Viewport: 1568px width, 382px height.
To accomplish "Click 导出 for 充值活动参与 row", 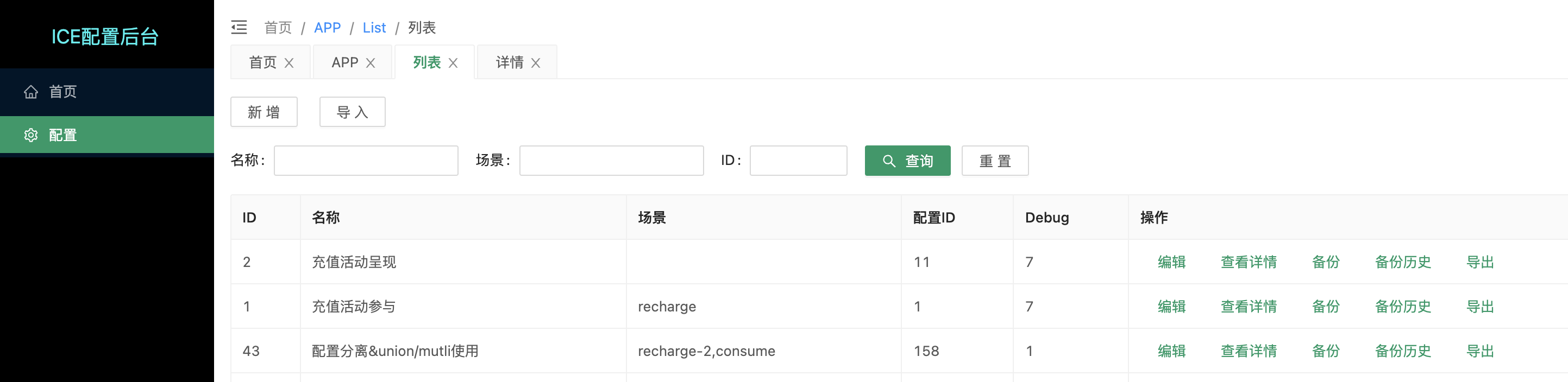I will pos(1481,307).
